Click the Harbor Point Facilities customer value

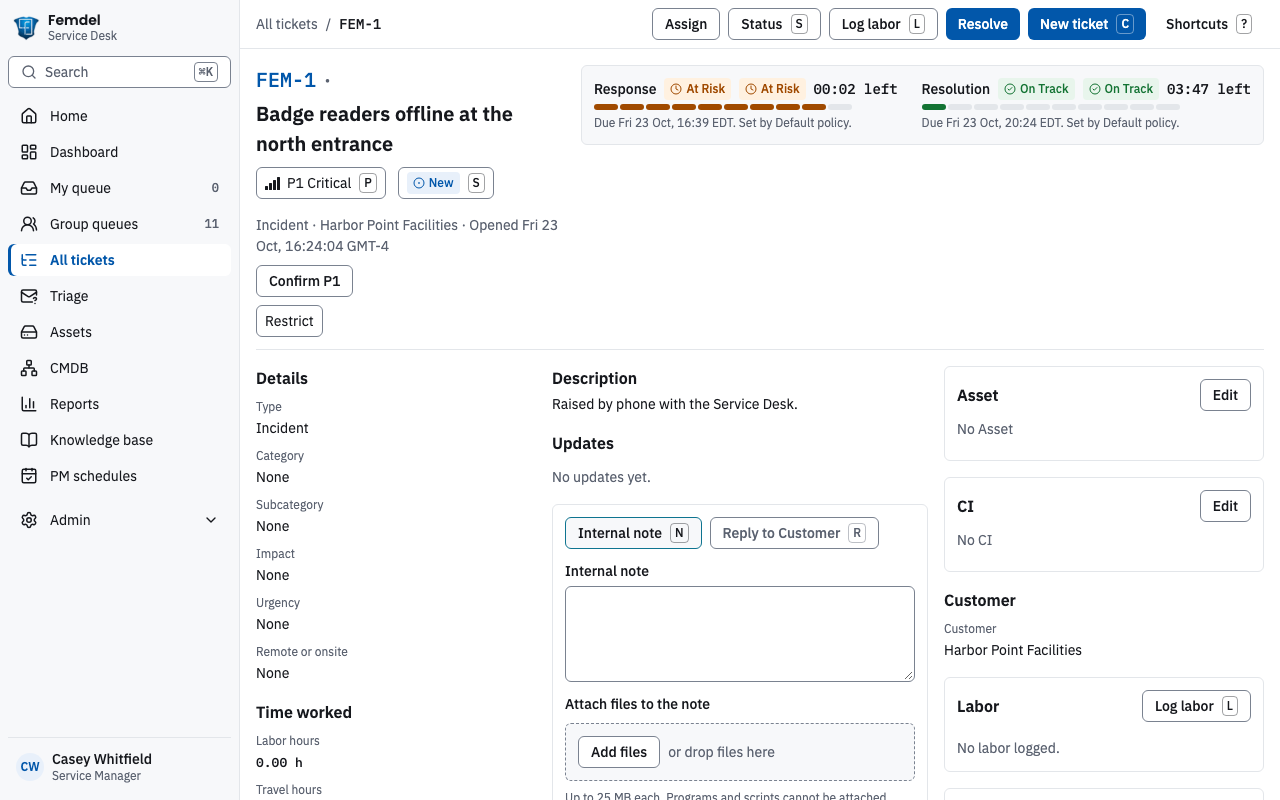click(x=1013, y=650)
